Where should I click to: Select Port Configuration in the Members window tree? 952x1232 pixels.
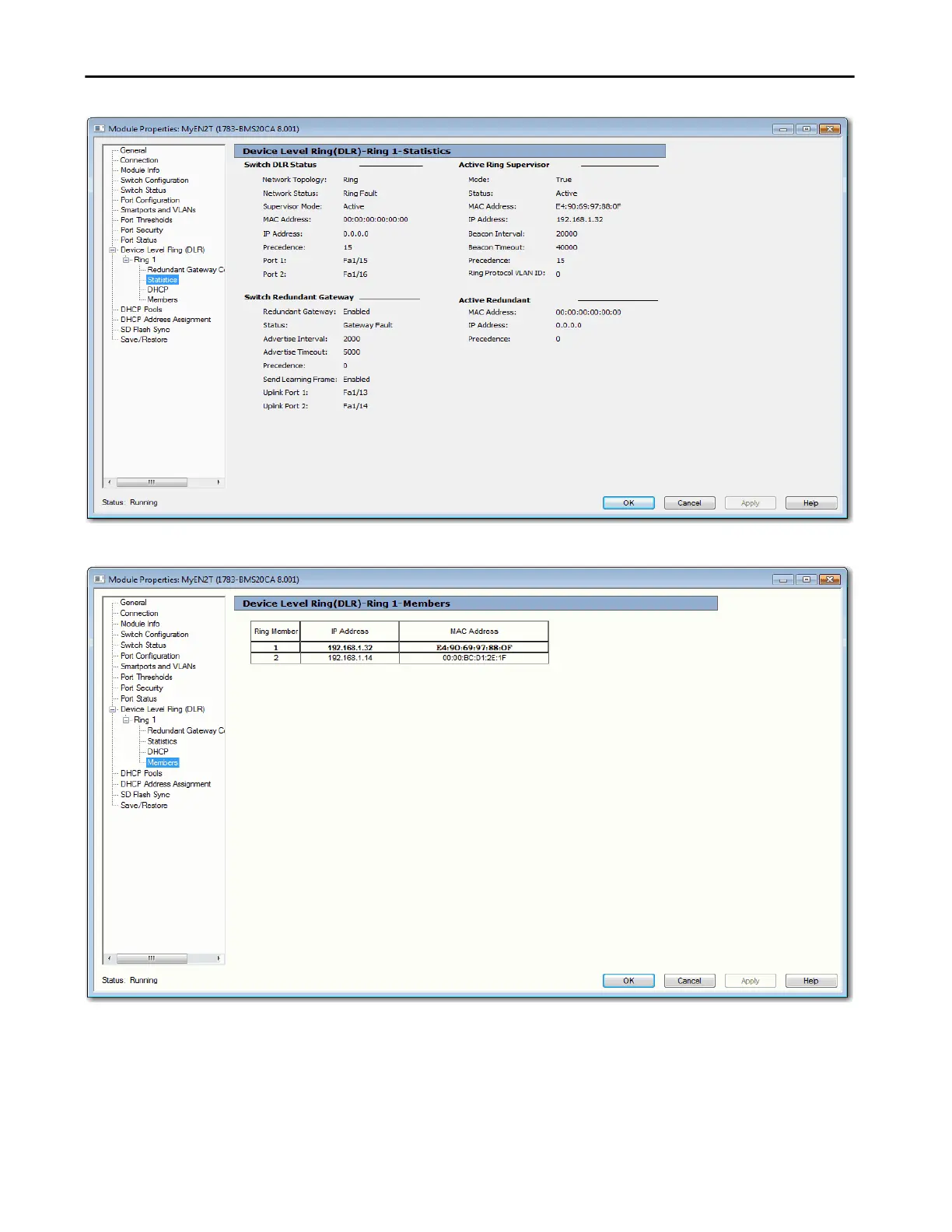point(149,656)
